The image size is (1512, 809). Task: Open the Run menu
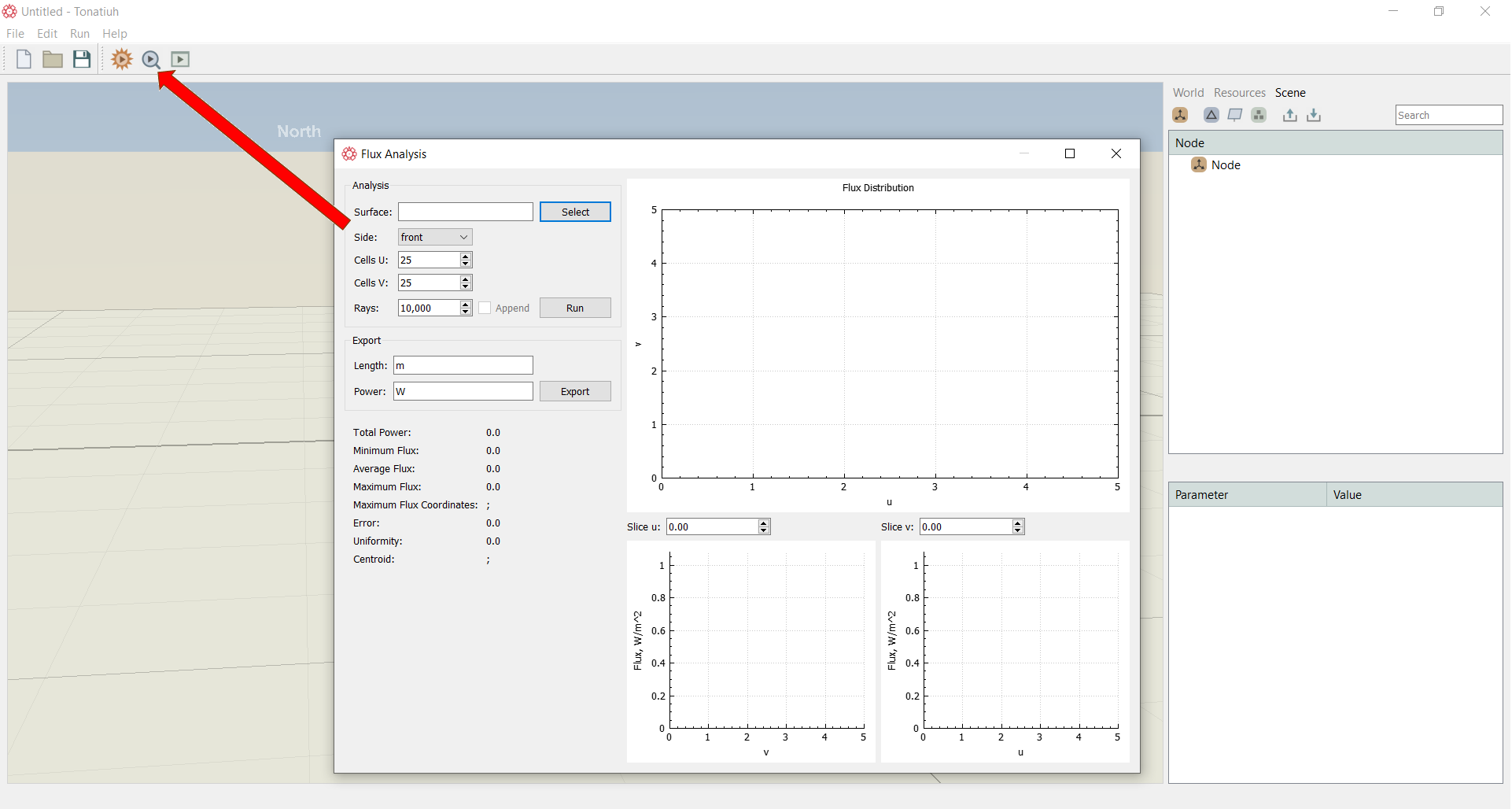click(x=79, y=33)
